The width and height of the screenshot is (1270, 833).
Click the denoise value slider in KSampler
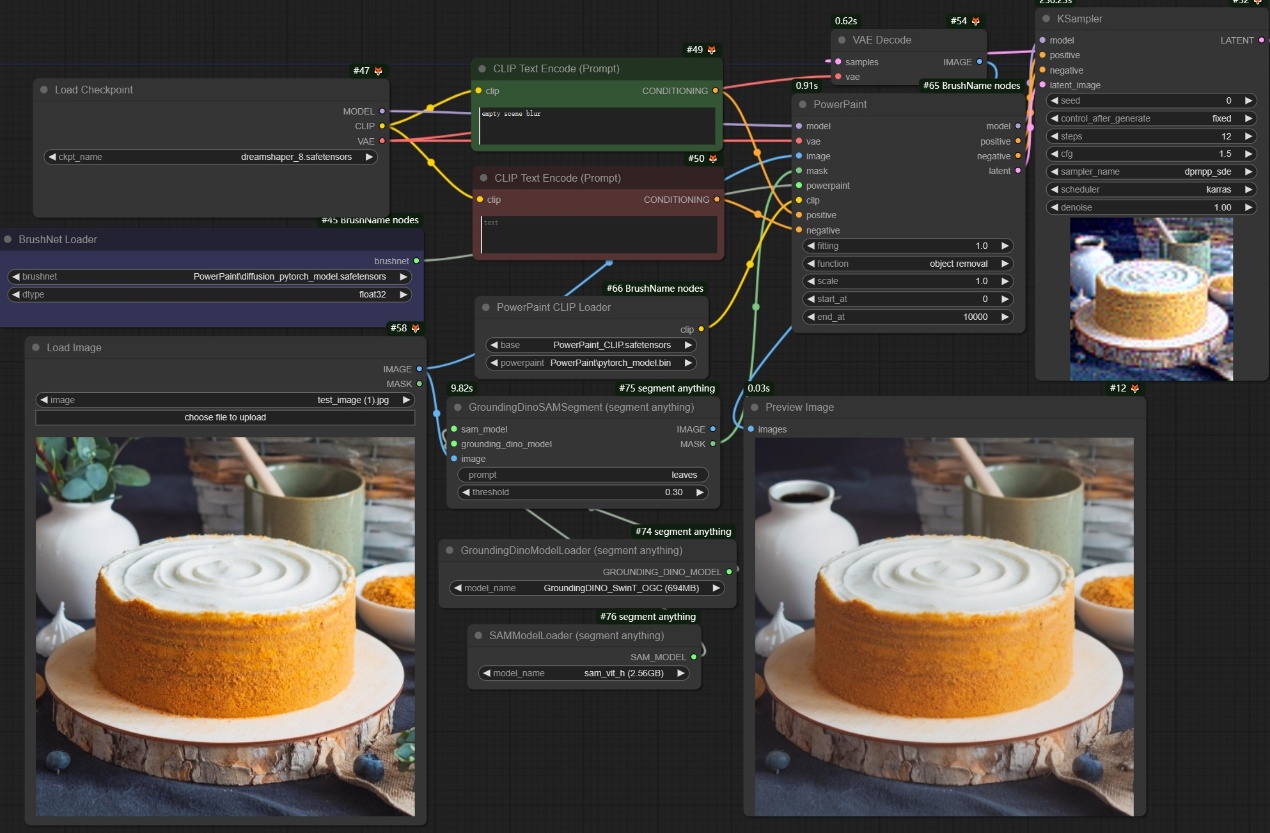pos(1151,207)
